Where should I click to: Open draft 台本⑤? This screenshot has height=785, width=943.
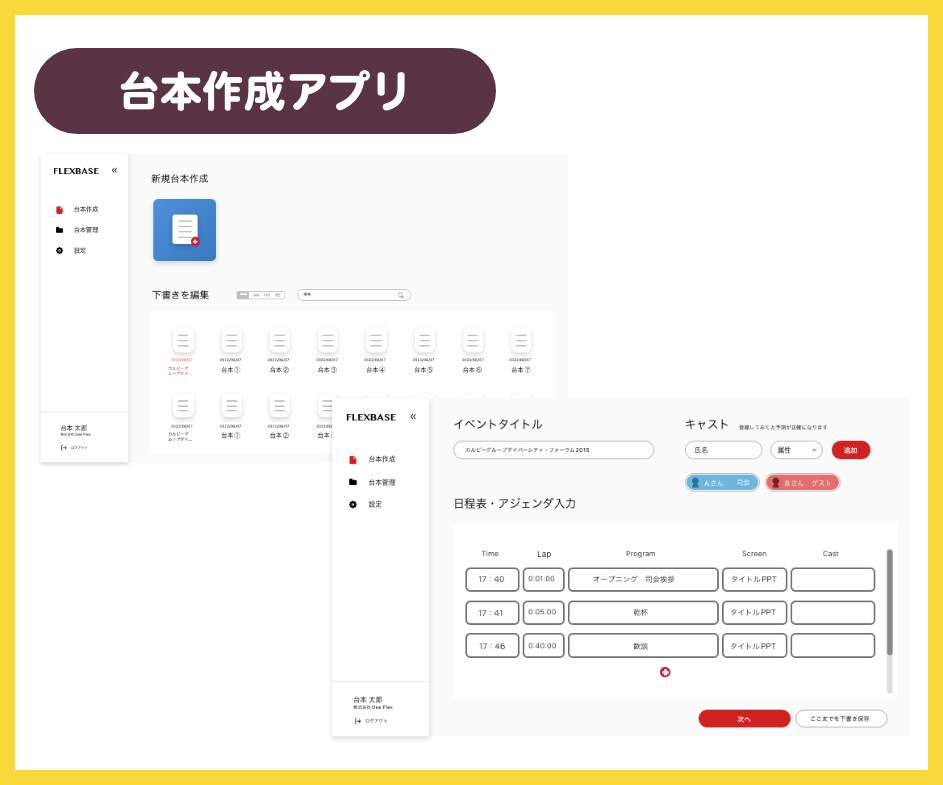tap(424, 350)
